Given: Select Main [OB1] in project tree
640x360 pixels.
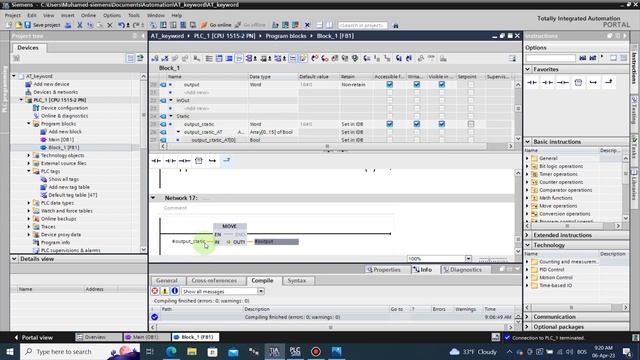Looking at the screenshot, I should [x=61, y=140].
